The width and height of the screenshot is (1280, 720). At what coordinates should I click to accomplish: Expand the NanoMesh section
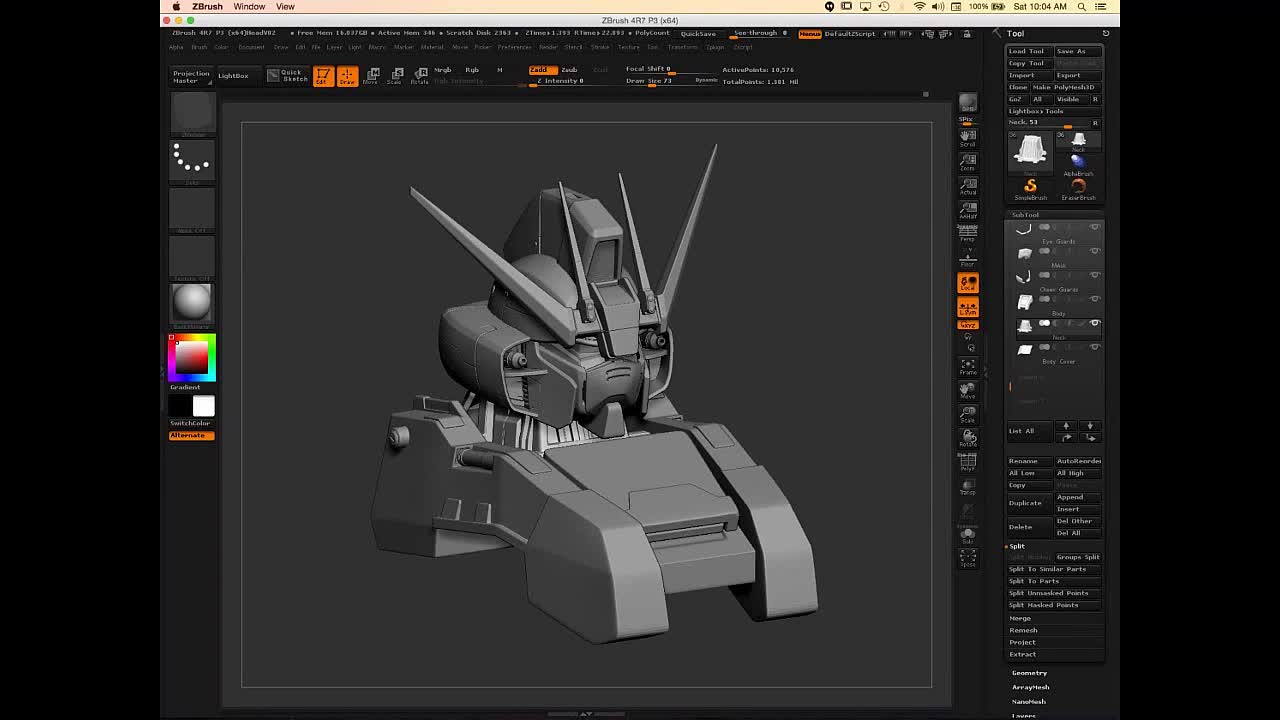1029,701
